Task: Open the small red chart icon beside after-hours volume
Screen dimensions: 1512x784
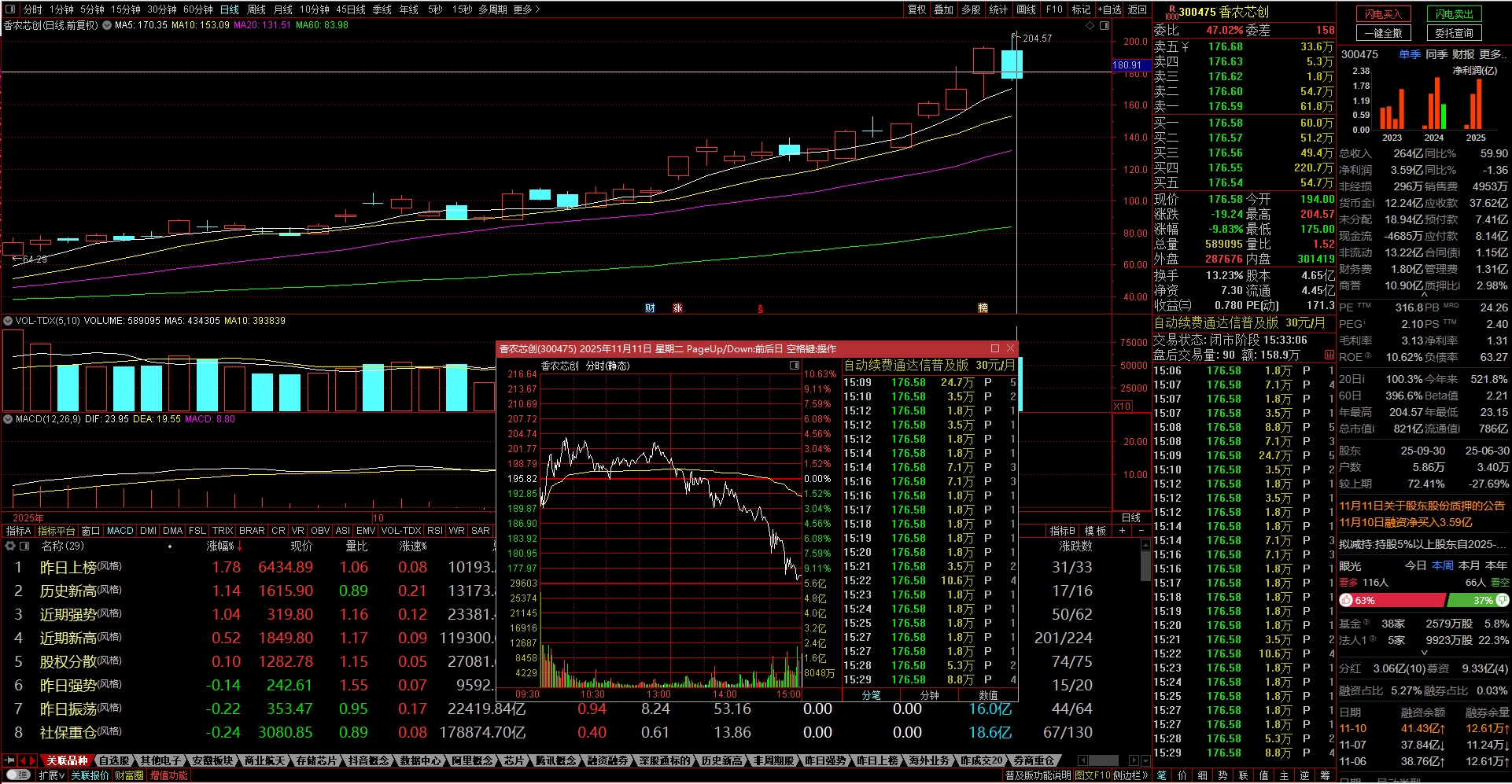Action: click(1329, 355)
